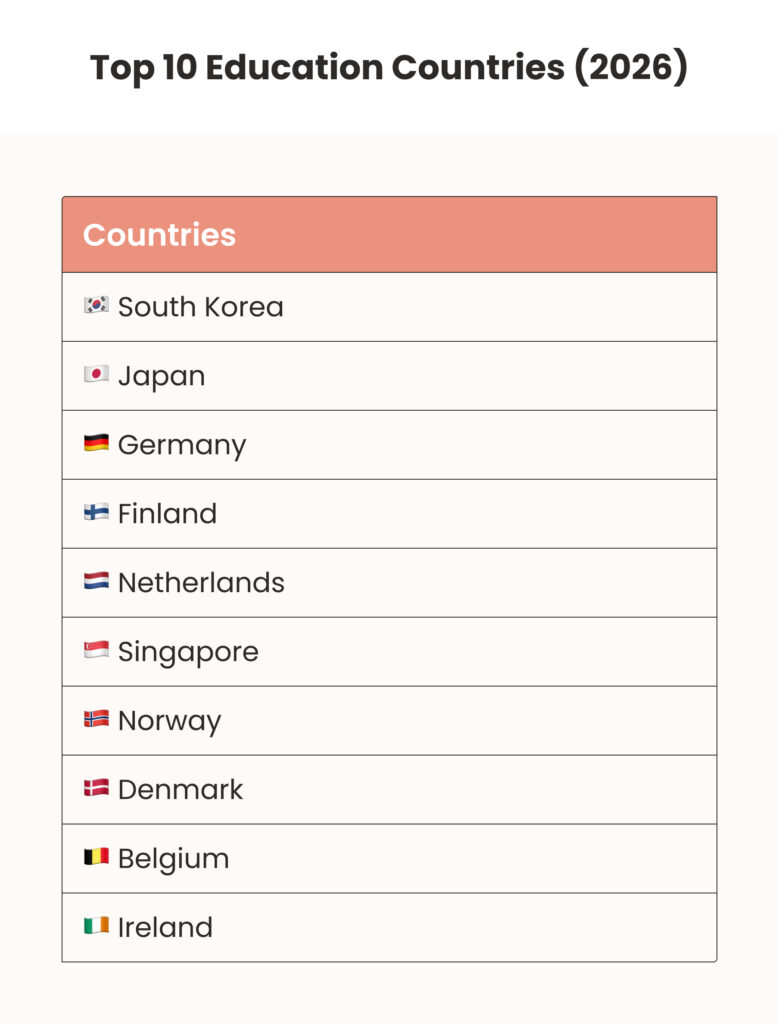
Task: Click the Netherlands country name
Action: pyautogui.click(x=201, y=583)
